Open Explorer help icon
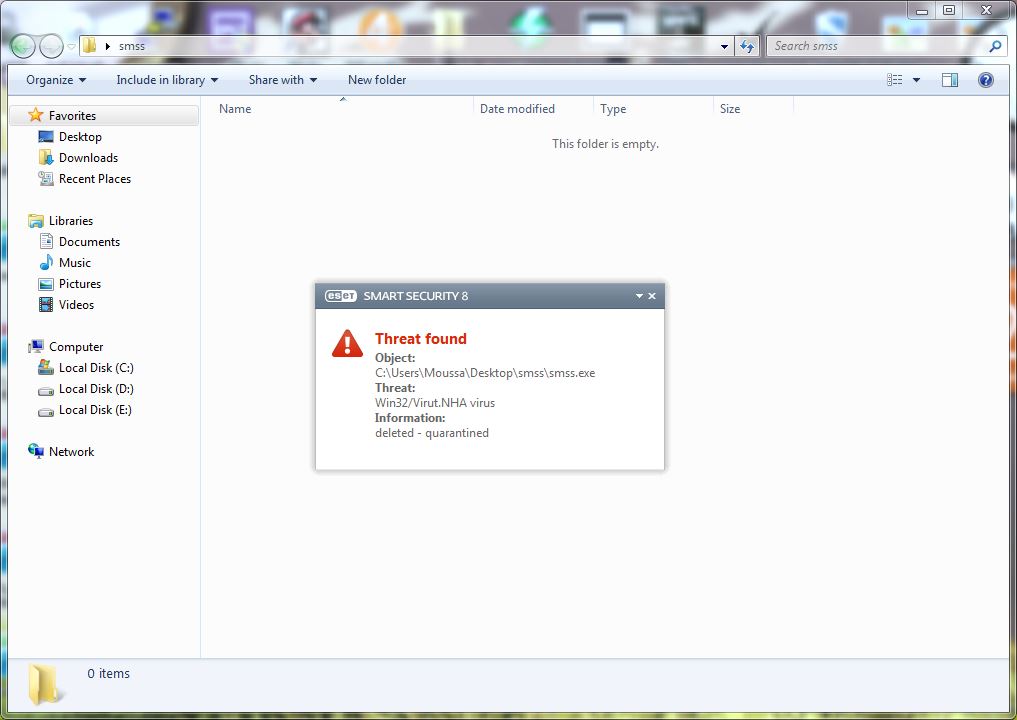The image size is (1017, 720). (985, 80)
